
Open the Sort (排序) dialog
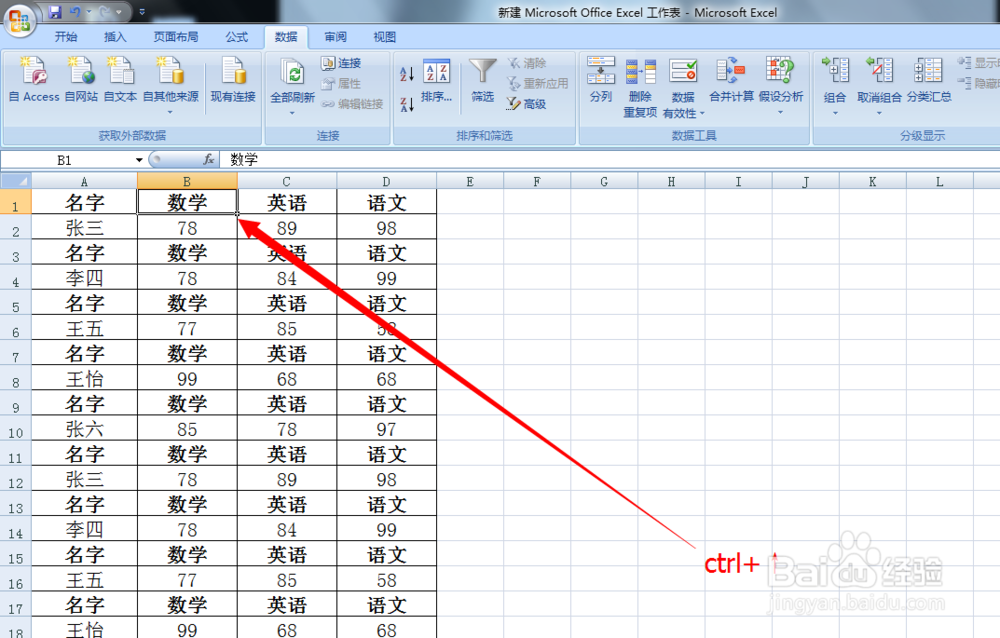436,80
